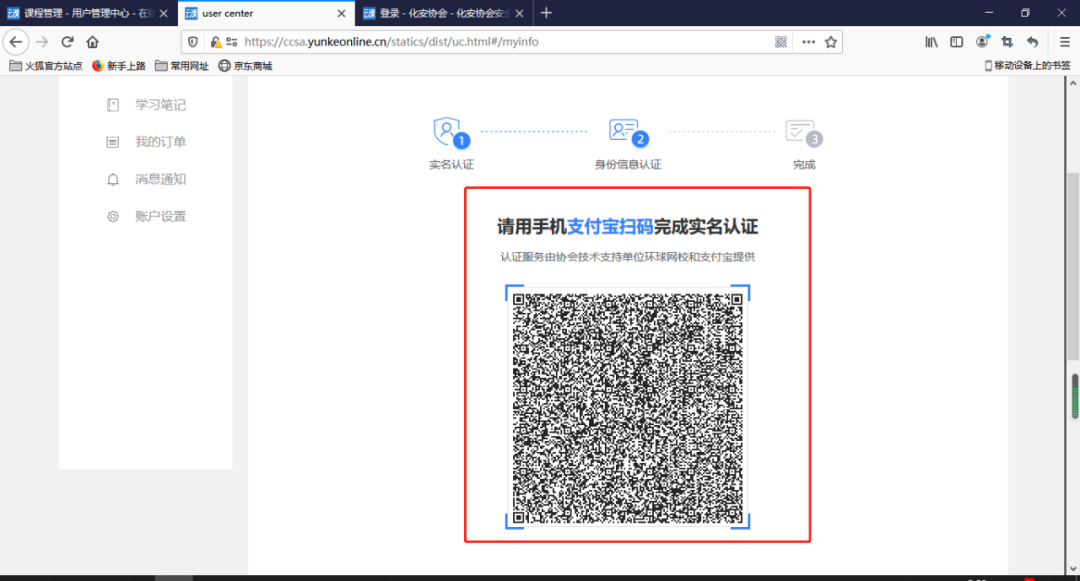The image size is (1080, 581).
Task: Switch to the 课程管理 tab
Action: [89, 13]
